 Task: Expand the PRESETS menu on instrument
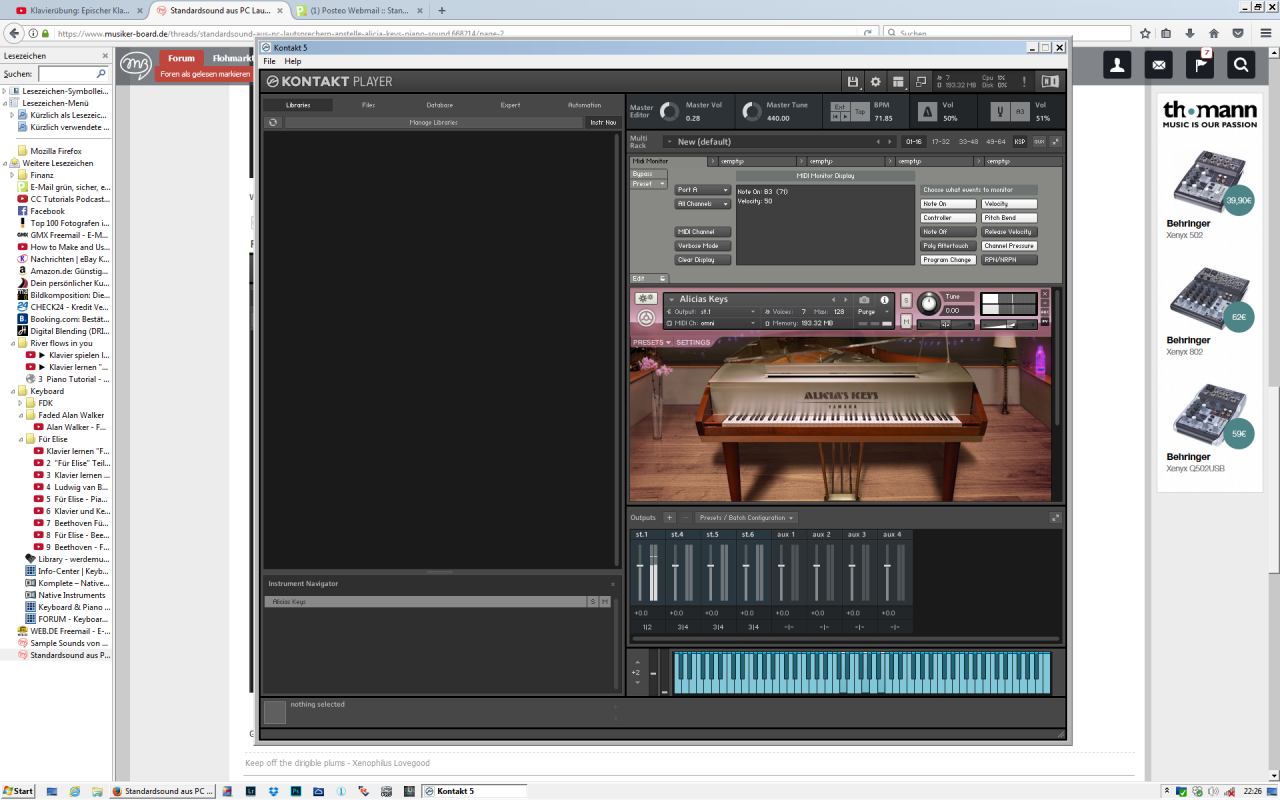651,342
